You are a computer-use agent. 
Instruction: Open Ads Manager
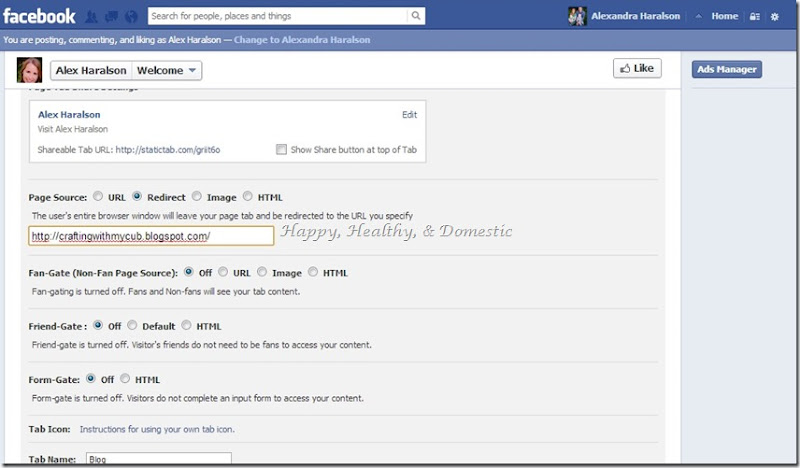coord(727,69)
